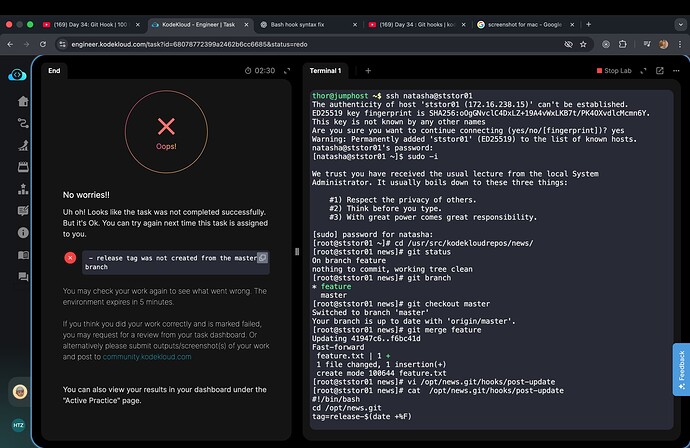Switch to KodeKloud - Engineer | Task tab
The height and width of the screenshot is (448, 690).
[x=198, y=25]
